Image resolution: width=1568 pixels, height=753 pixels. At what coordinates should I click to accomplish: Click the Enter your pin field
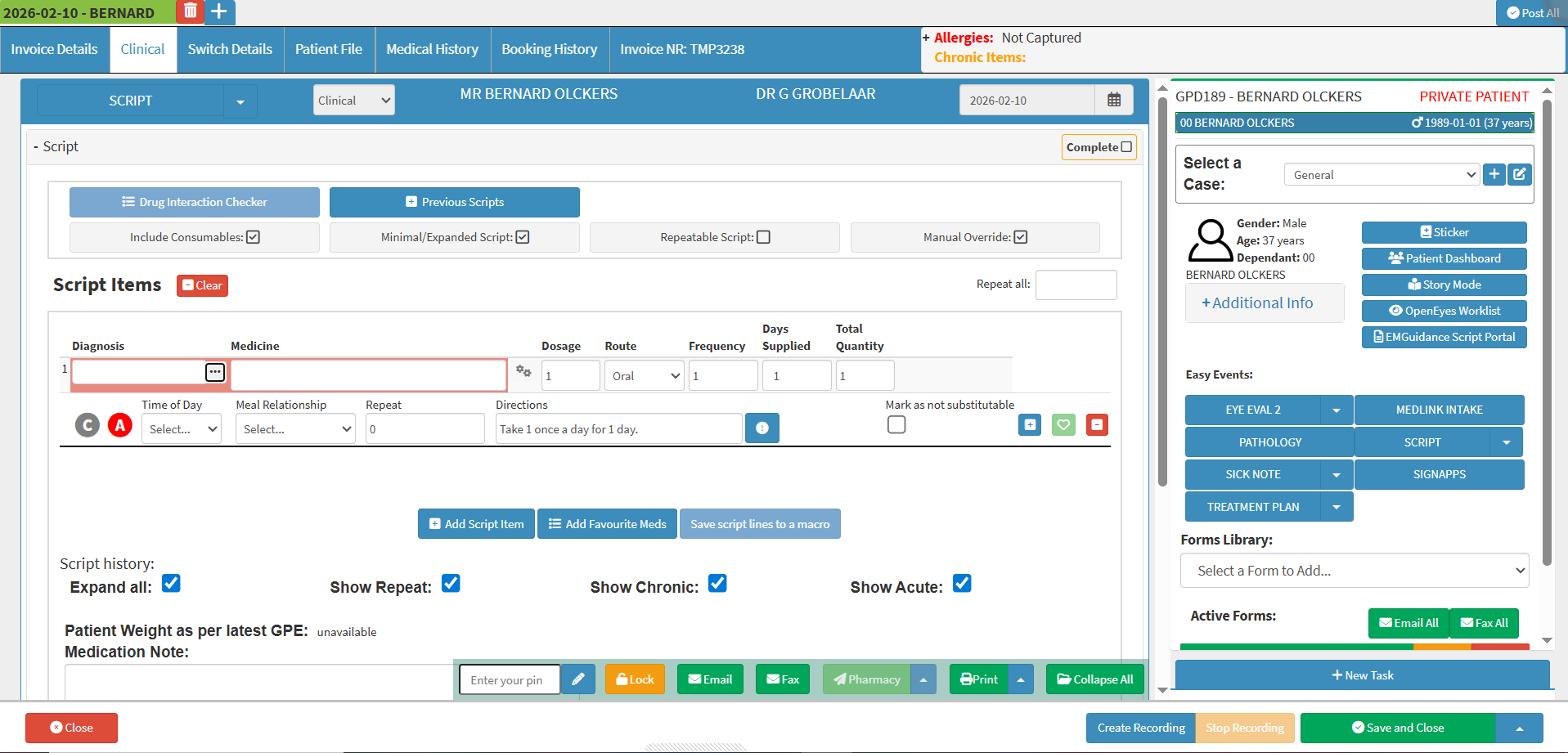point(509,679)
